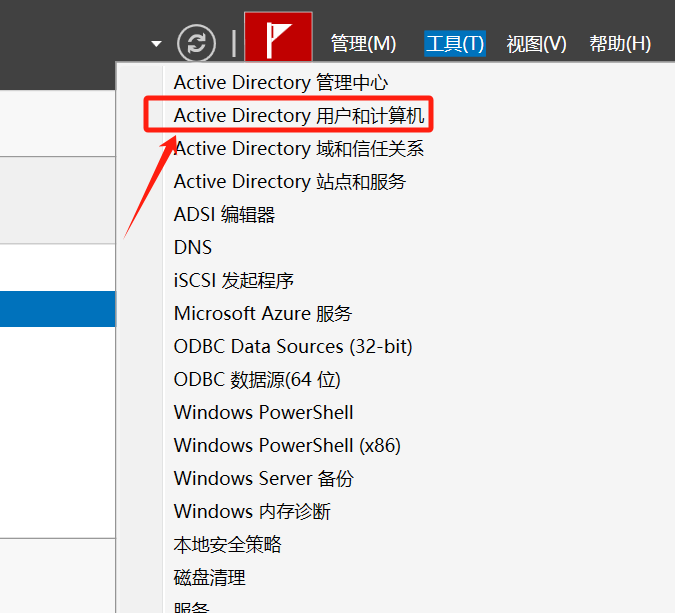675x613 pixels.
Task: Open ADSI 编辑器
Action: pyautogui.click(x=224, y=215)
